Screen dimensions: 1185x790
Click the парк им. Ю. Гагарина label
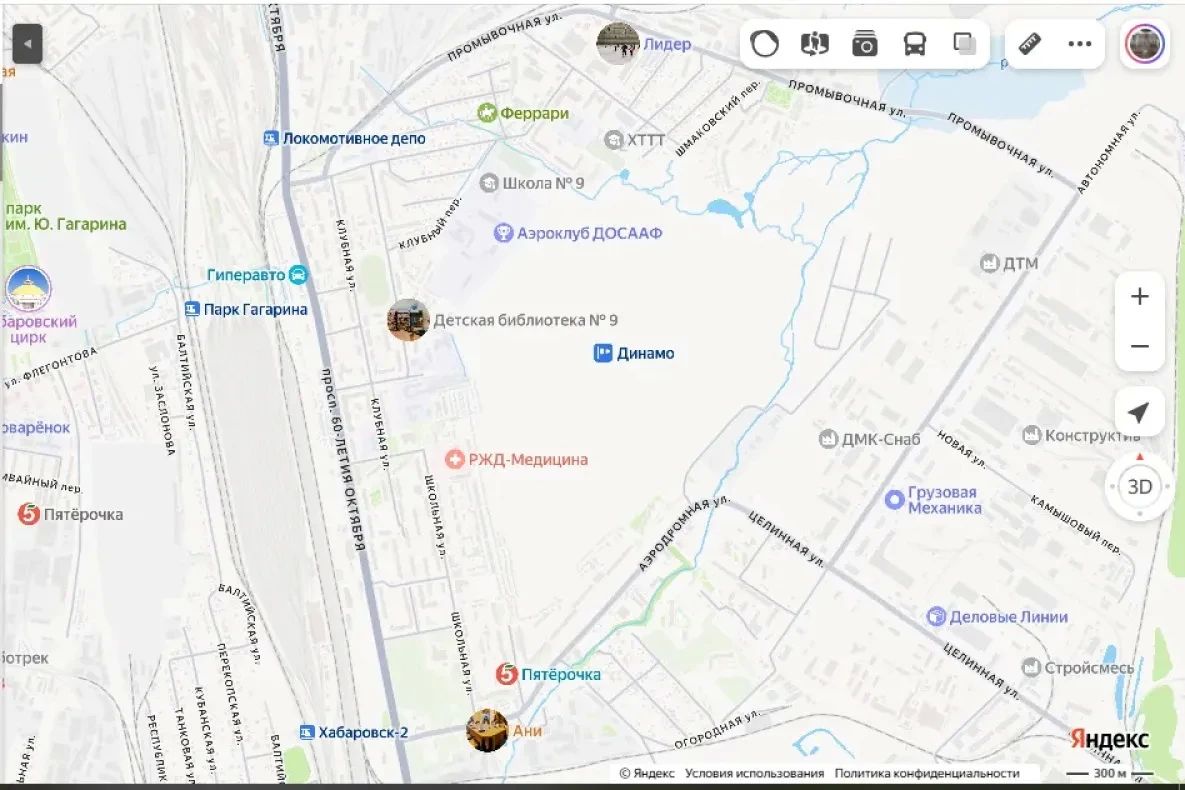(65, 216)
